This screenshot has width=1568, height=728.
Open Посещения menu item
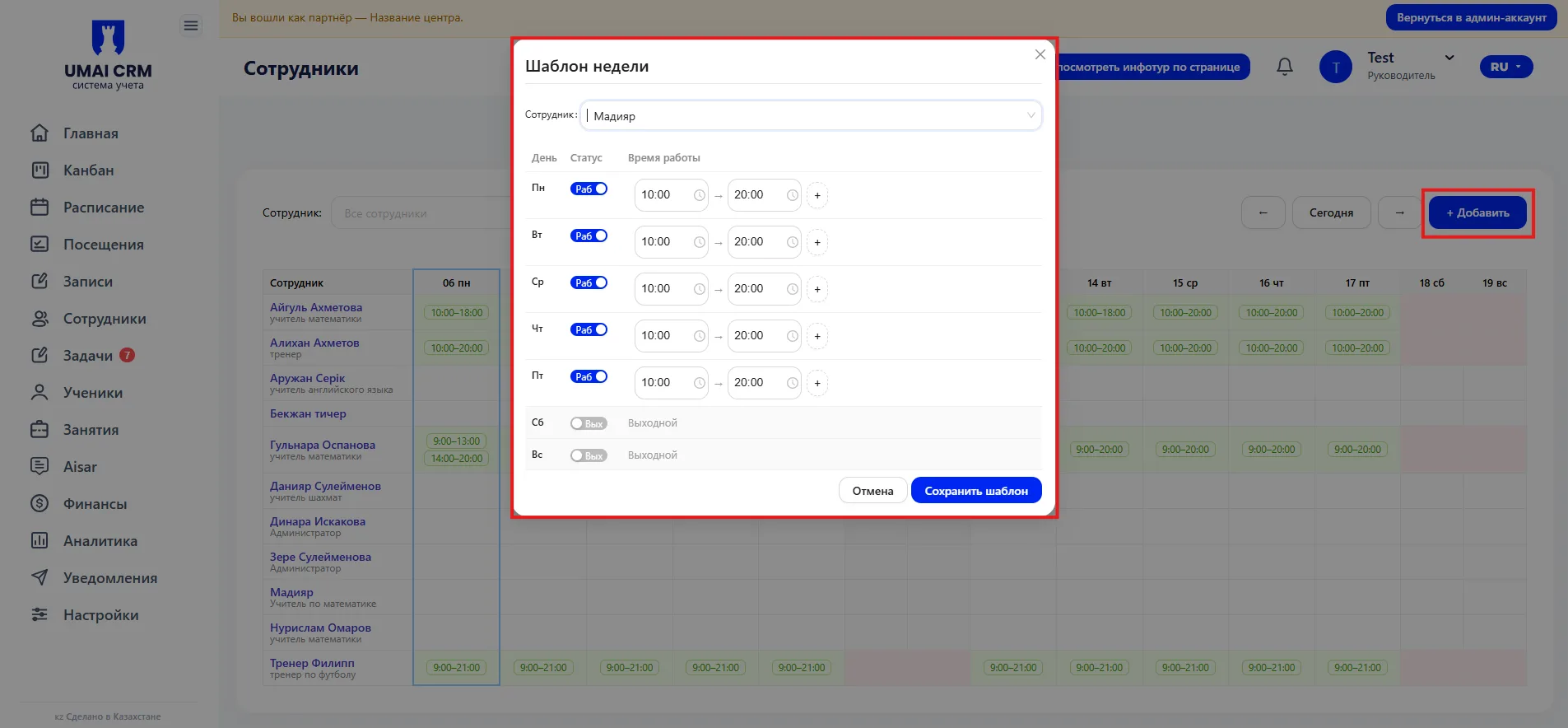pos(104,245)
